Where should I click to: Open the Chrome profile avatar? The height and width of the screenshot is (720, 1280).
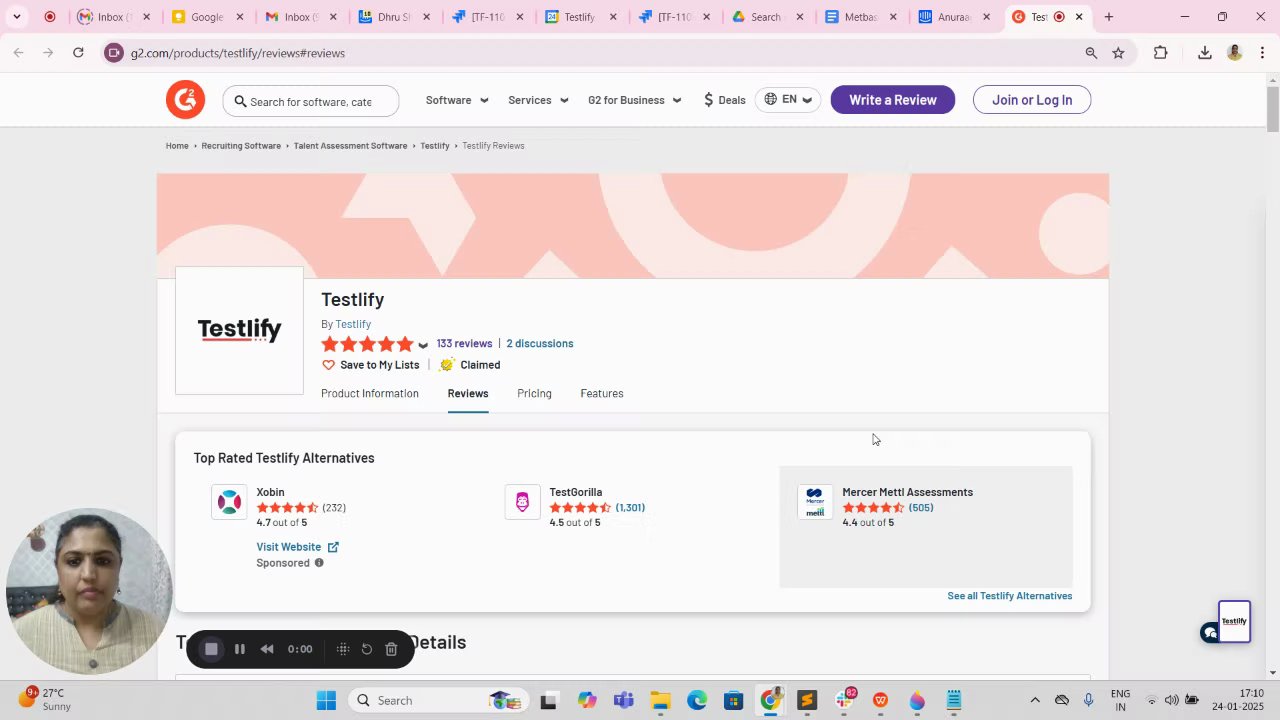click(x=1235, y=53)
